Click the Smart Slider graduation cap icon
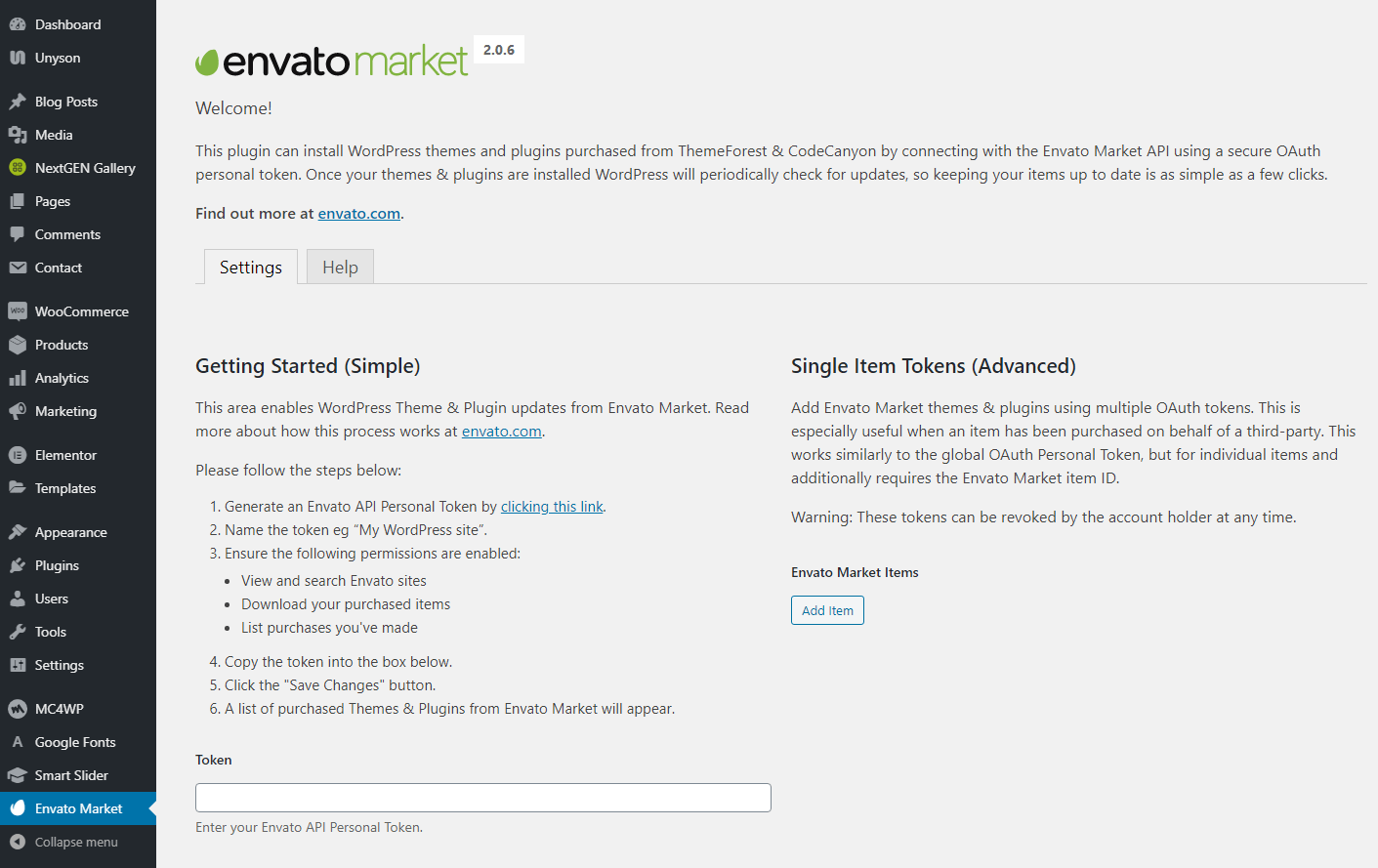1378x868 pixels. pyautogui.click(x=18, y=775)
